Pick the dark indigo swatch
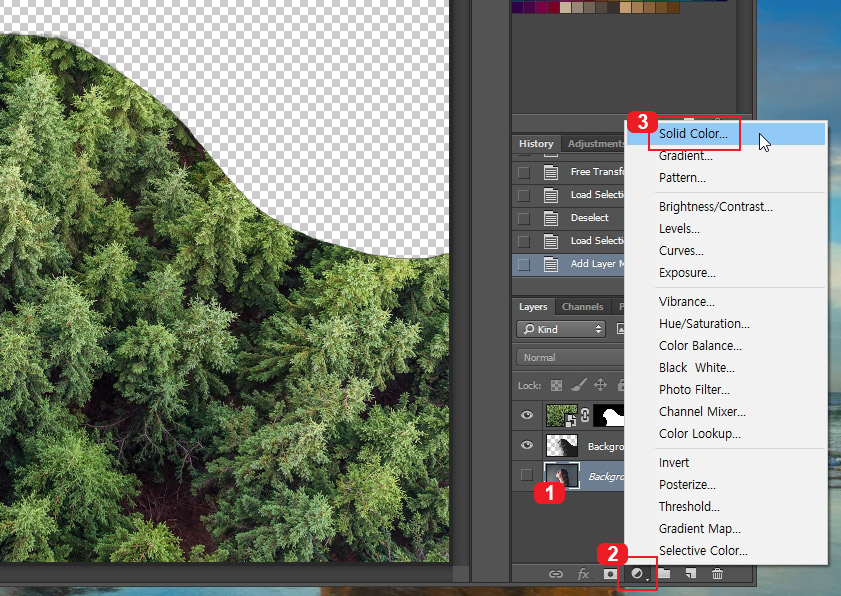The image size is (841, 596). [x=518, y=8]
